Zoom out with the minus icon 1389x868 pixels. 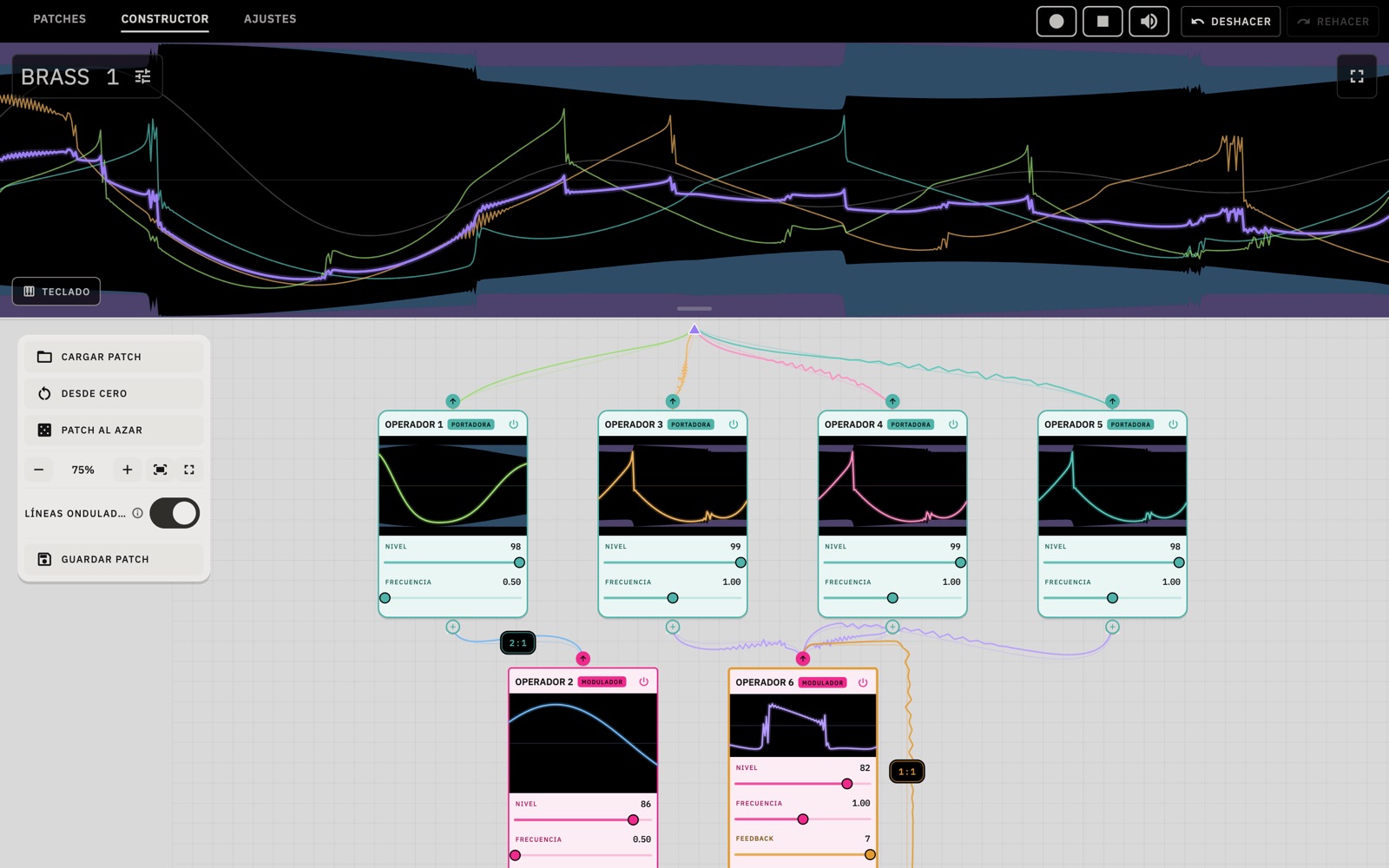tap(39, 470)
